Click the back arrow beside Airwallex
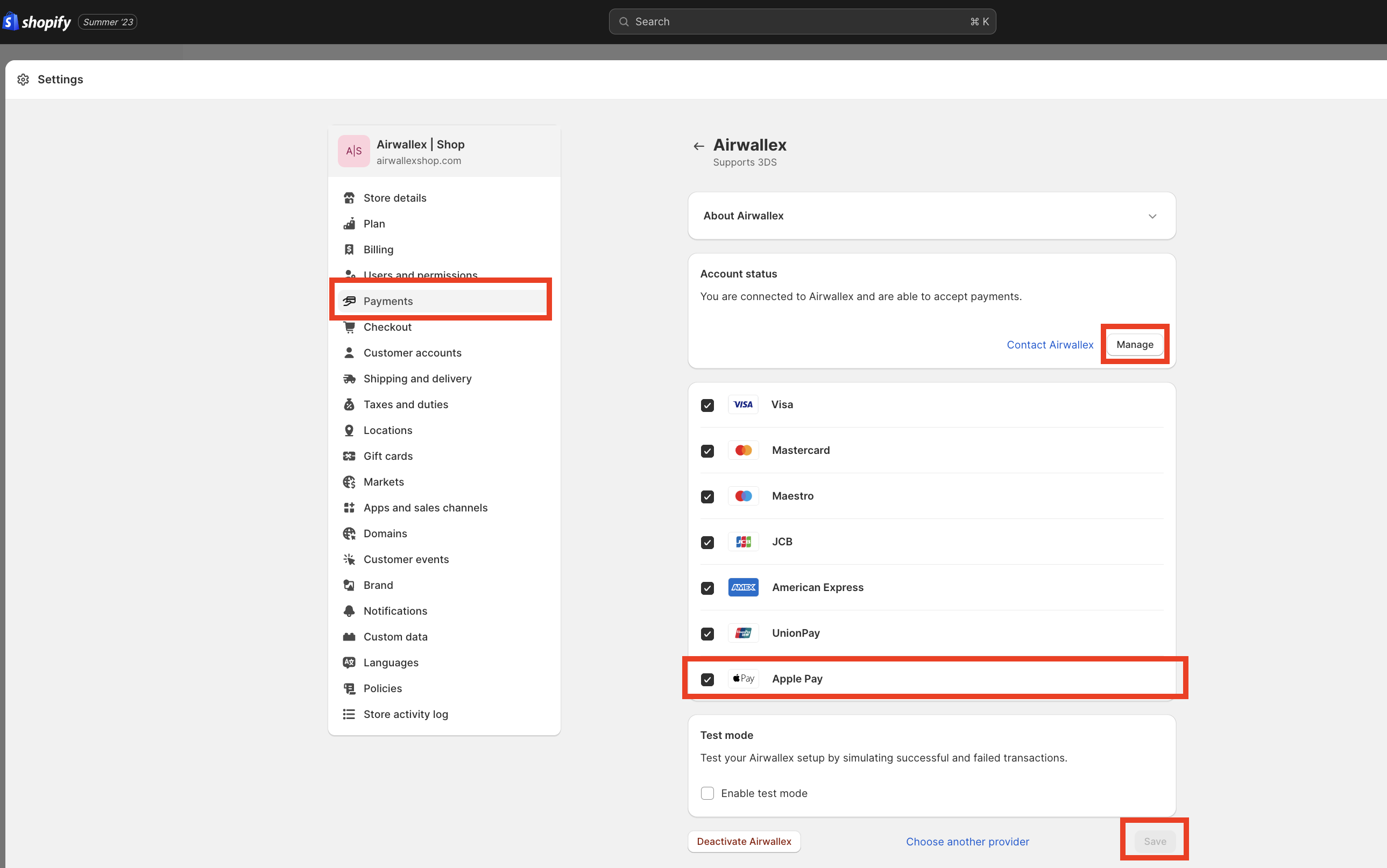 (x=698, y=146)
